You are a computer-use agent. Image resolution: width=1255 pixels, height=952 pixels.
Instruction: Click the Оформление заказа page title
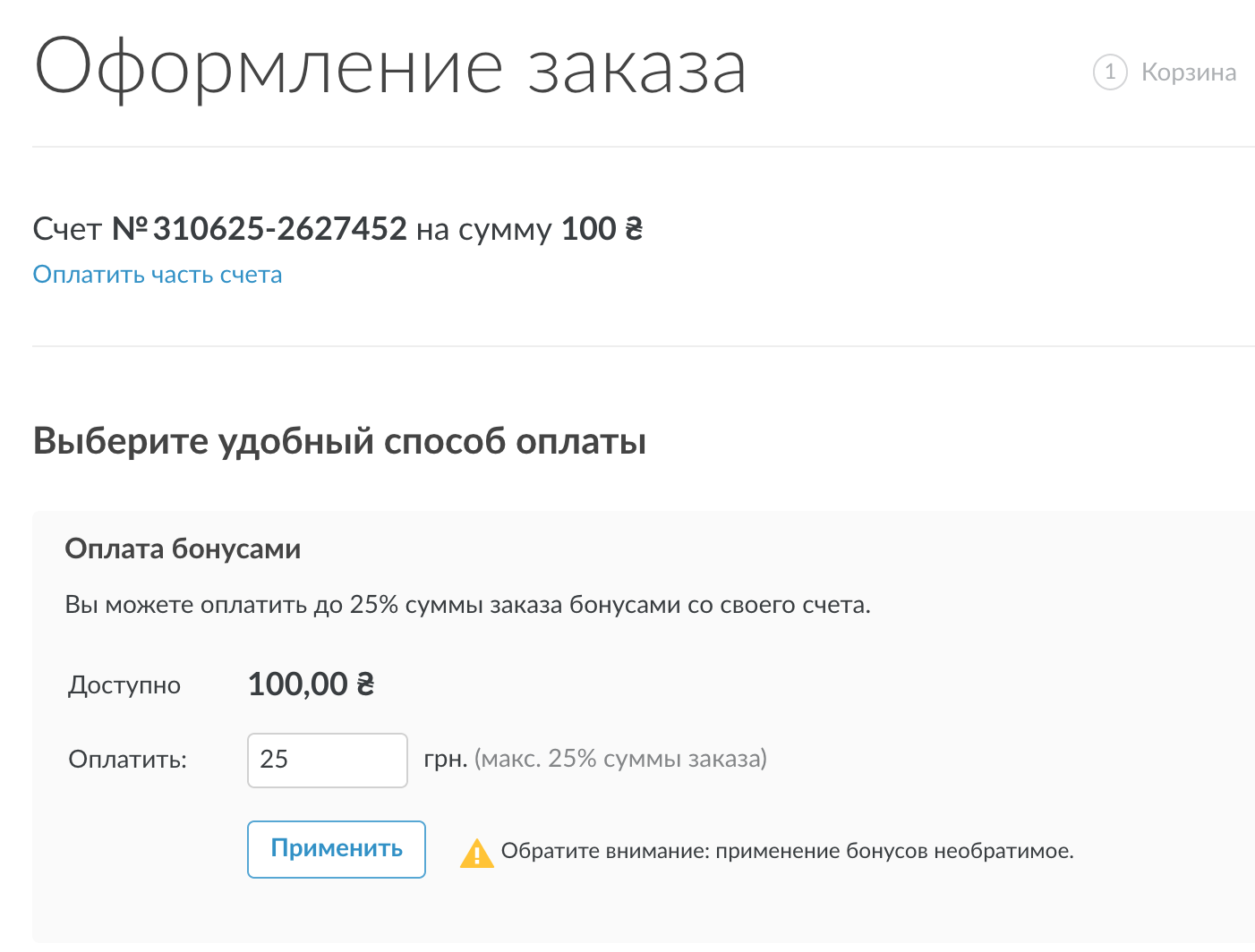click(390, 68)
